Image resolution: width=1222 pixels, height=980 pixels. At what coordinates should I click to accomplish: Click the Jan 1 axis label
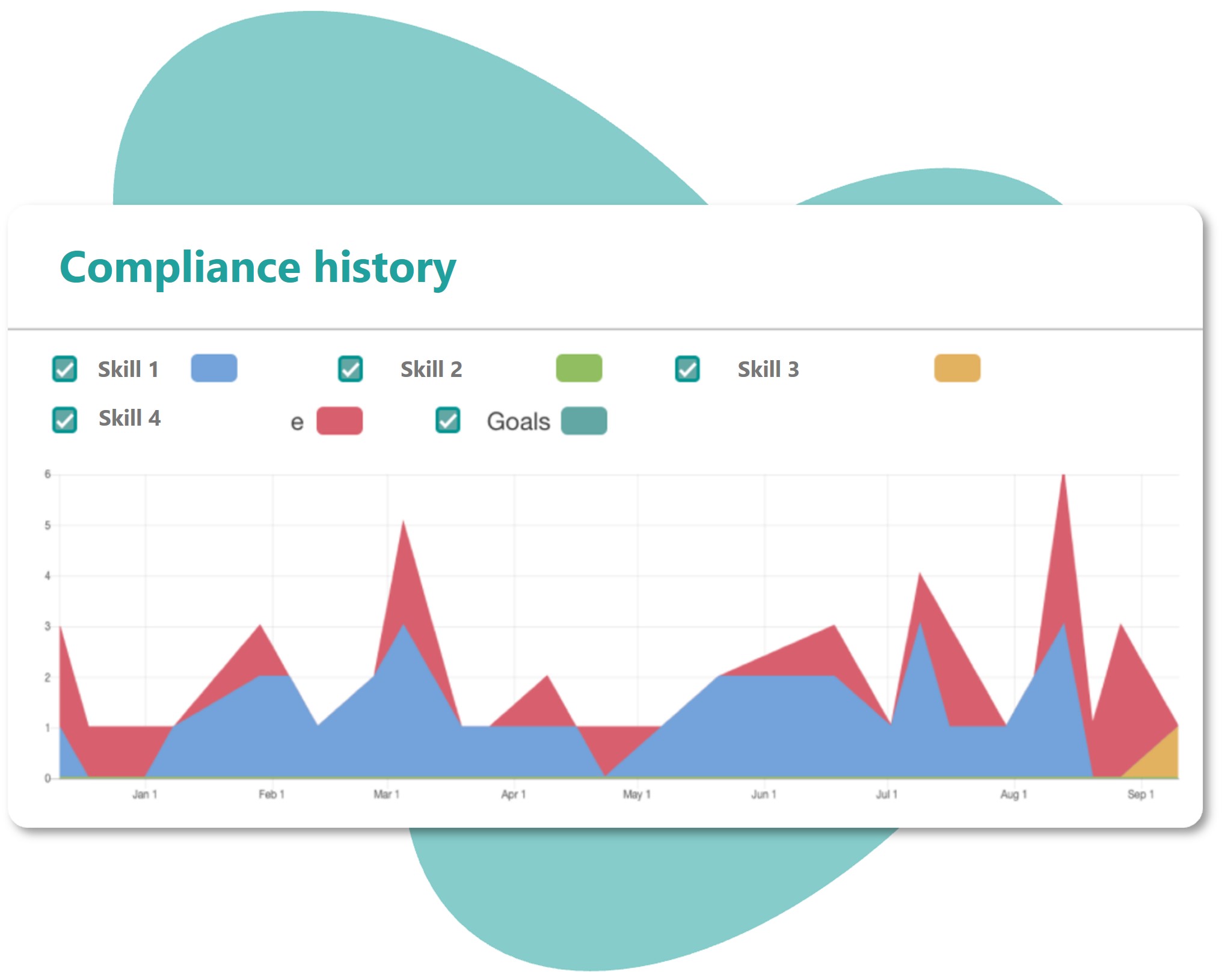pos(144,794)
